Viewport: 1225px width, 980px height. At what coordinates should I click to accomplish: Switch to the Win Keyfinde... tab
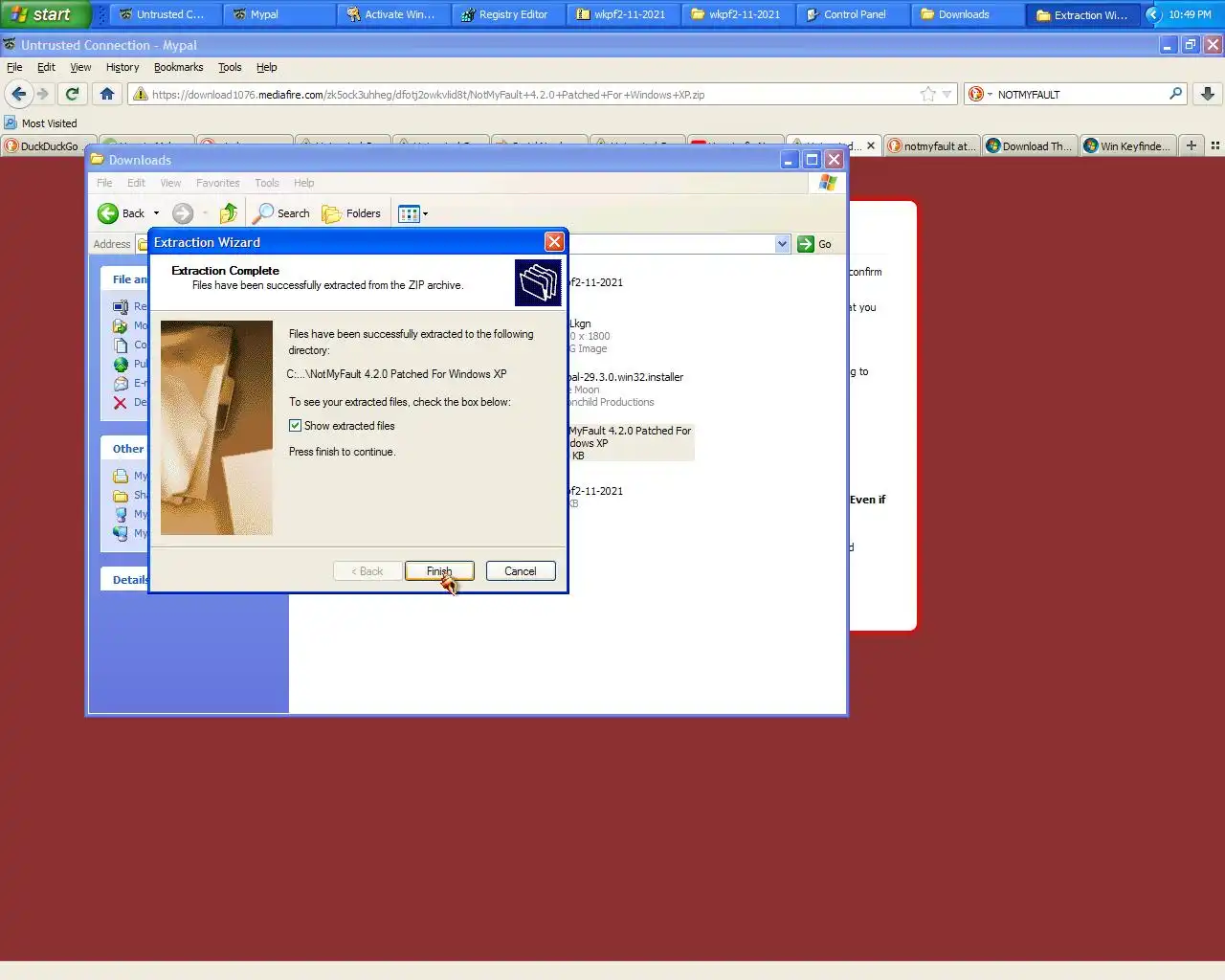tap(1127, 145)
